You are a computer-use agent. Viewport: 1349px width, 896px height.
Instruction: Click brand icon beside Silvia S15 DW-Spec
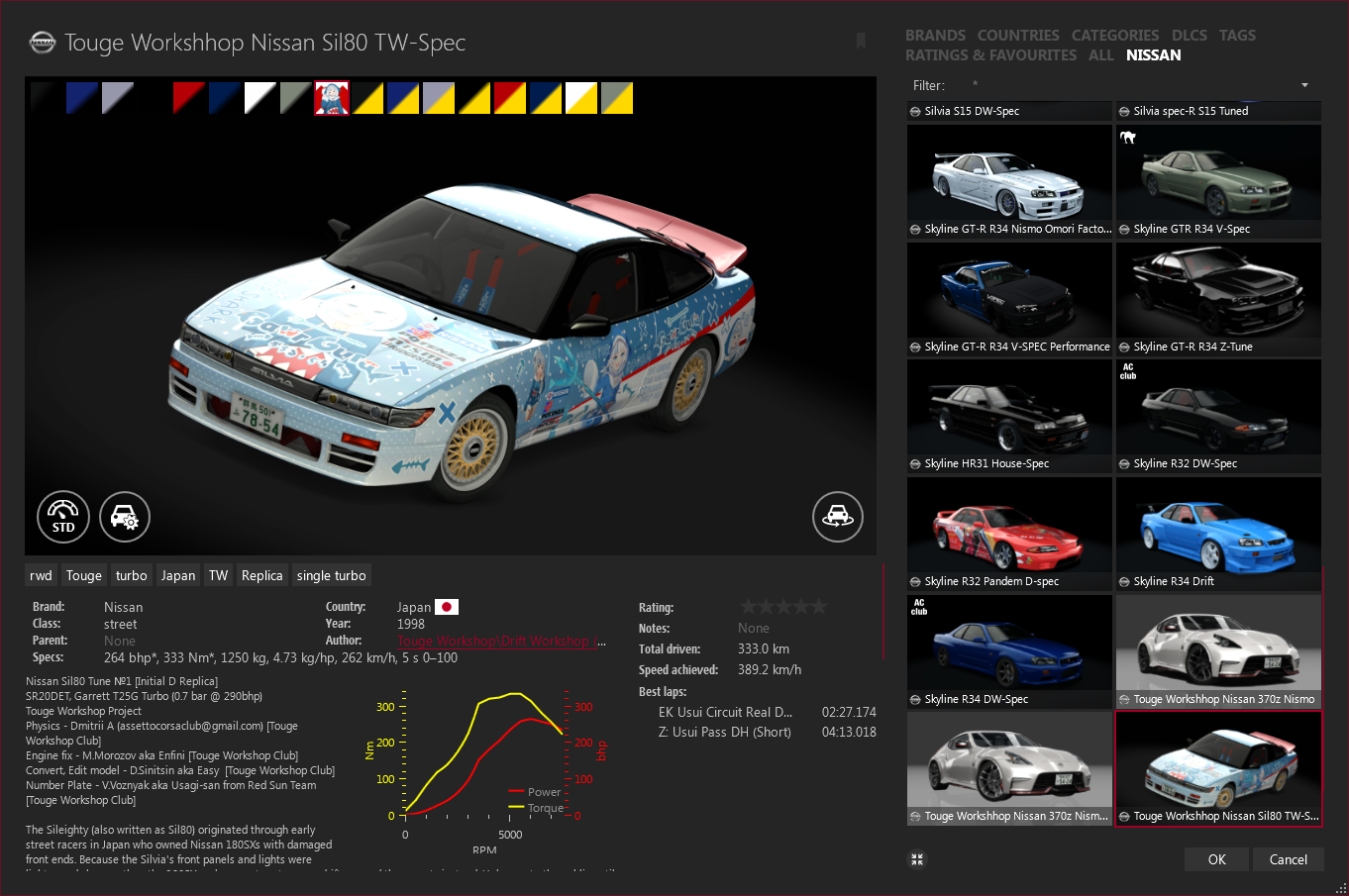(915, 112)
